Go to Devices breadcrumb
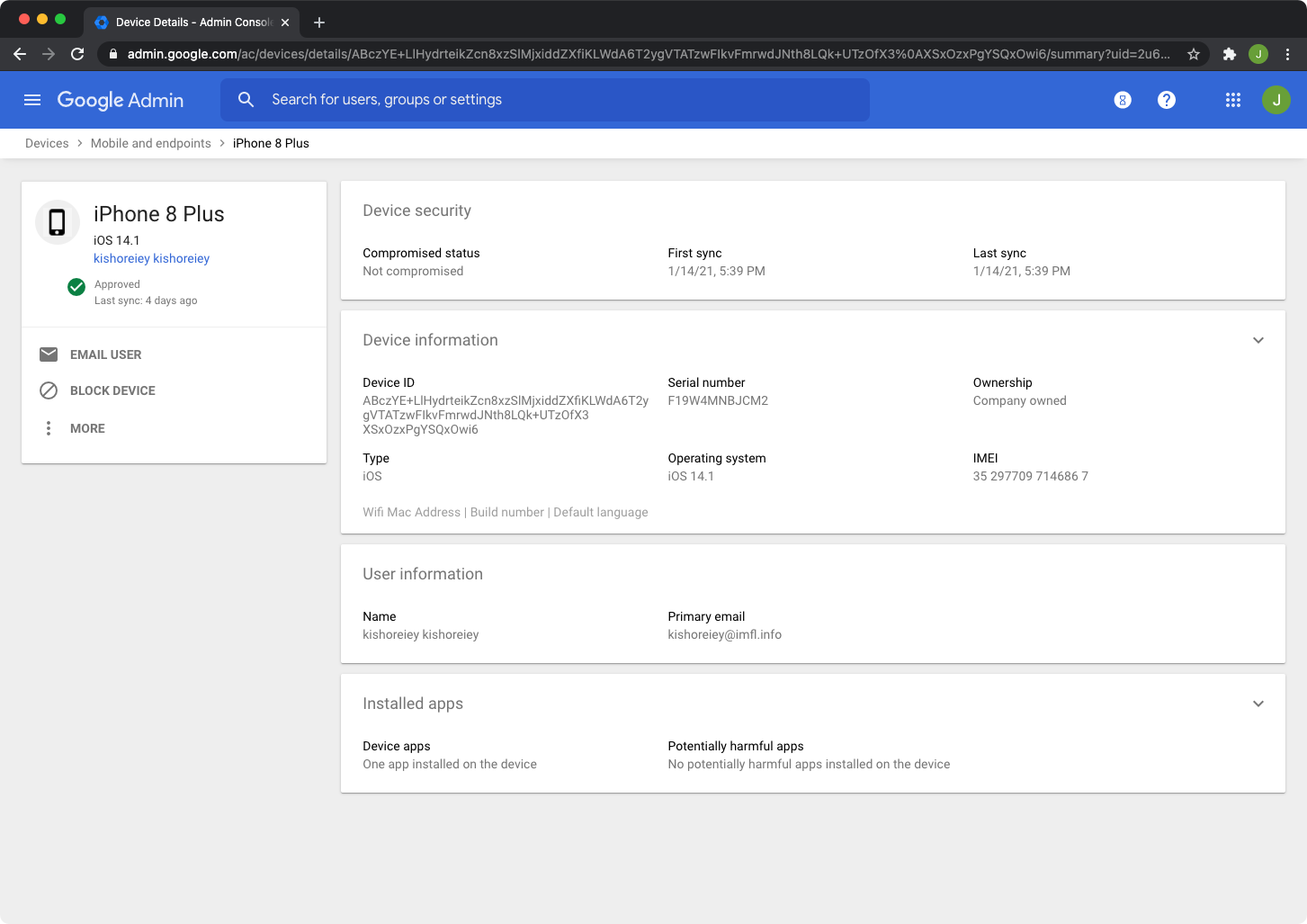Viewport: 1307px width, 924px height. [47, 143]
